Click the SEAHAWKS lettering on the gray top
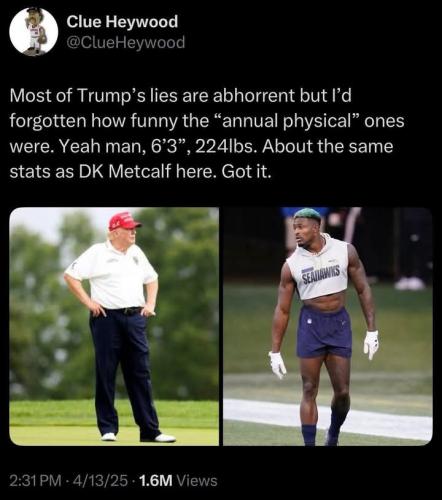Screen dimensions: 442x500 pyautogui.click(x=321, y=272)
